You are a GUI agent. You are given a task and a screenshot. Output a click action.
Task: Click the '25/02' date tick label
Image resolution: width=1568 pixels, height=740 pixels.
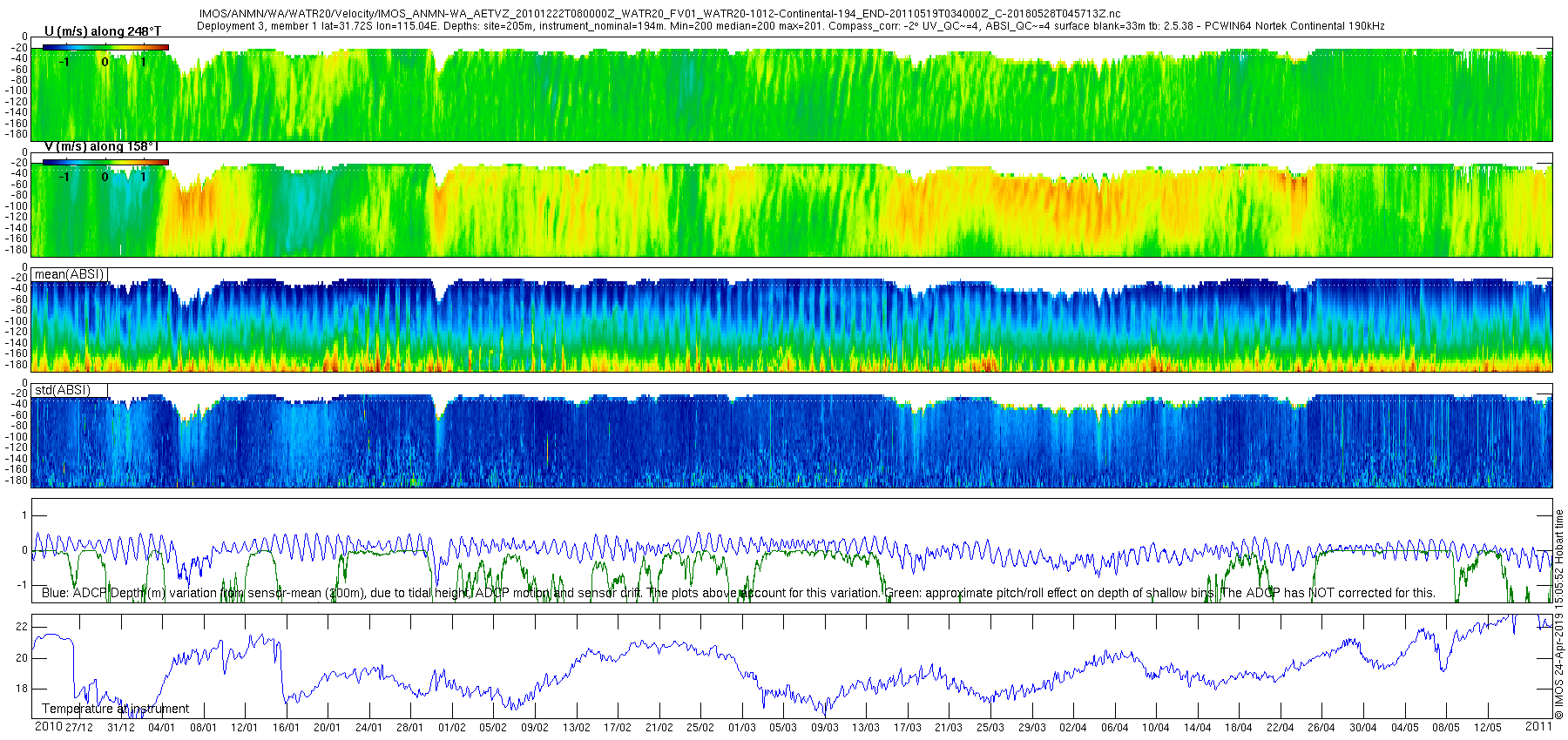click(700, 728)
